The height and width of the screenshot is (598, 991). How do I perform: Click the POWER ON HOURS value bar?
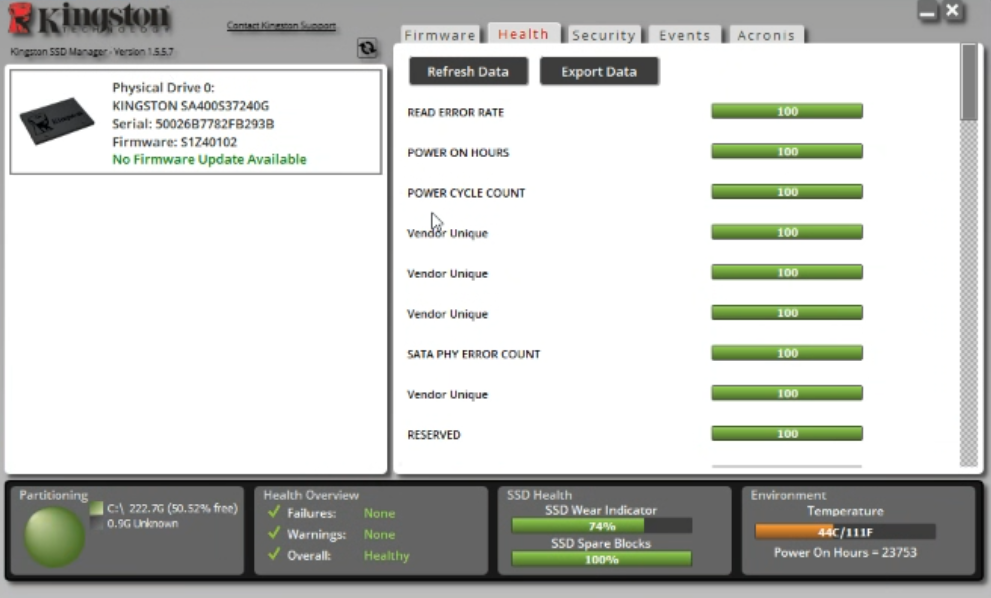(x=787, y=152)
